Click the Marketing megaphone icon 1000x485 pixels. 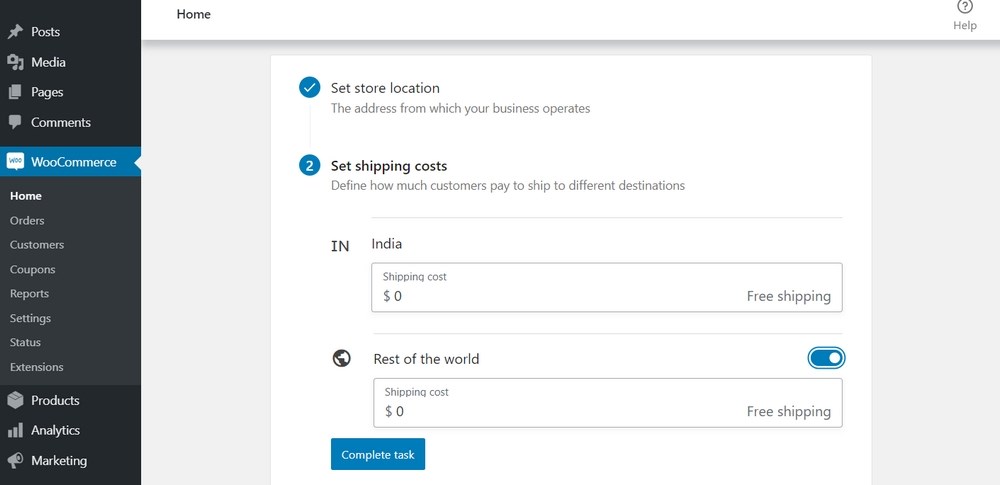15,461
